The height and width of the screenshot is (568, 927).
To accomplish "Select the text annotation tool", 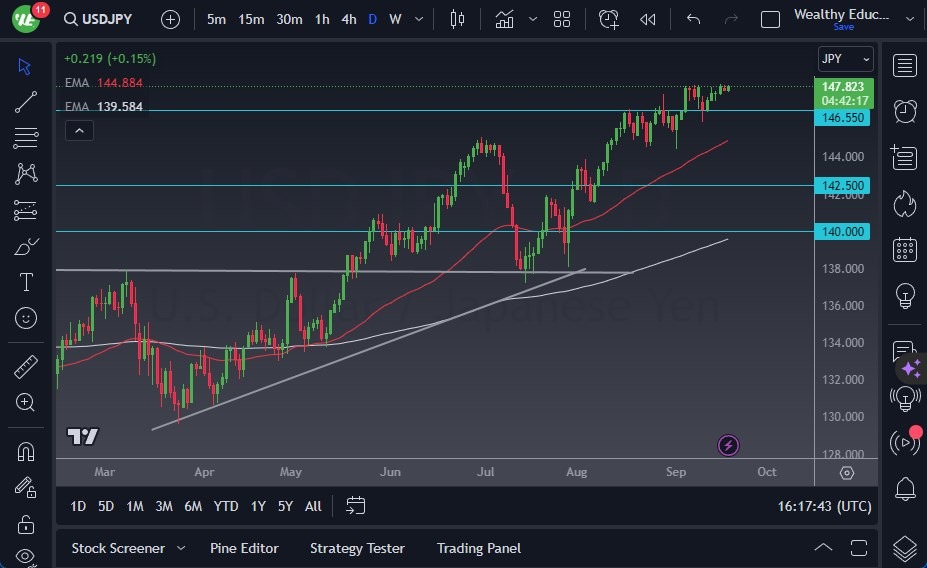I will pos(26,282).
